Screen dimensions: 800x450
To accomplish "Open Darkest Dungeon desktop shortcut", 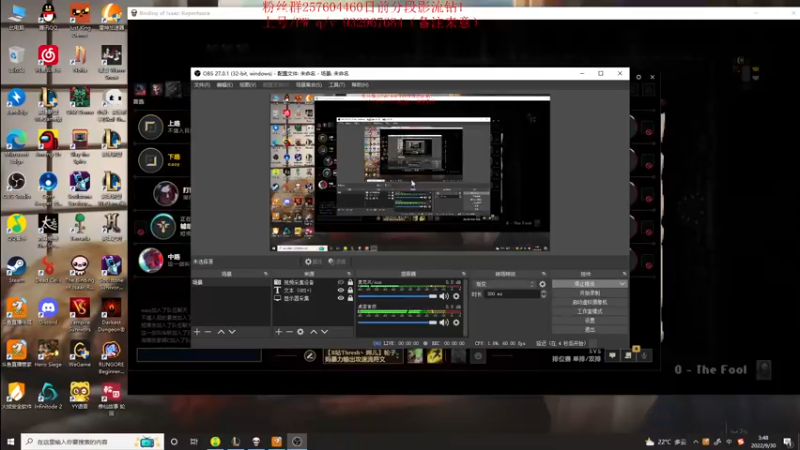I will click(111, 314).
